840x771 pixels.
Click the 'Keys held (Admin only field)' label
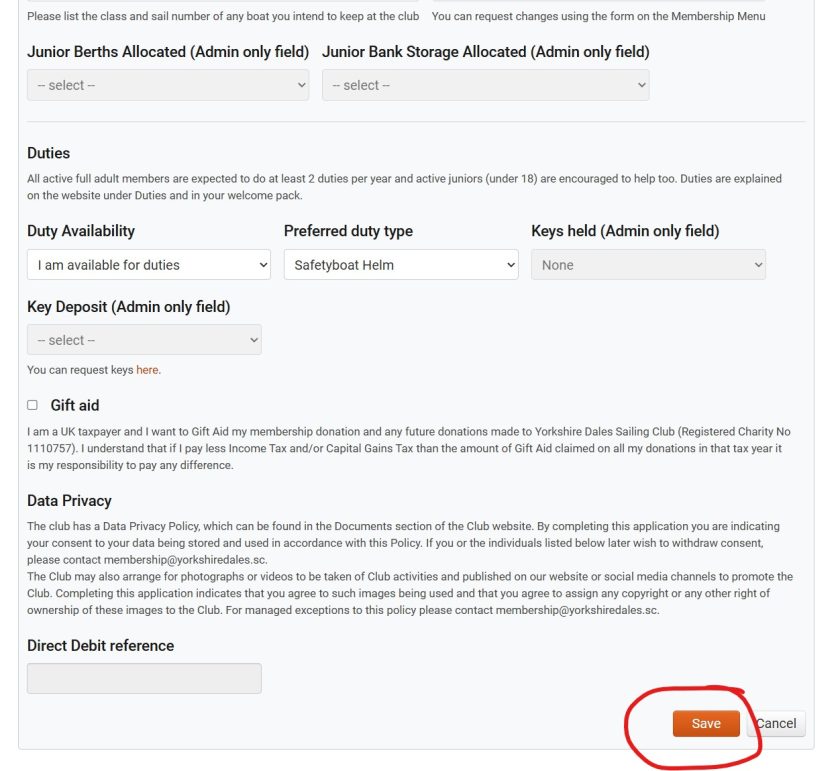625,231
